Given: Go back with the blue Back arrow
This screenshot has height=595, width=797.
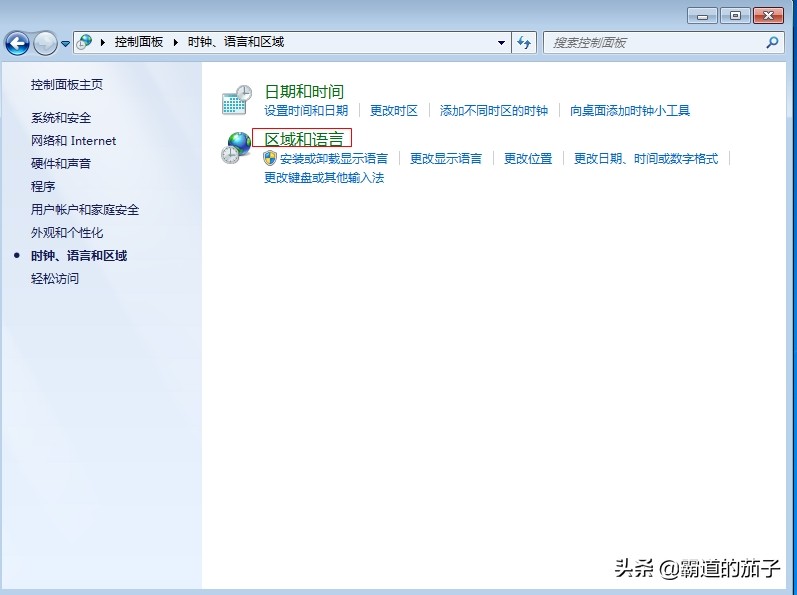Looking at the screenshot, I should point(17,43).
